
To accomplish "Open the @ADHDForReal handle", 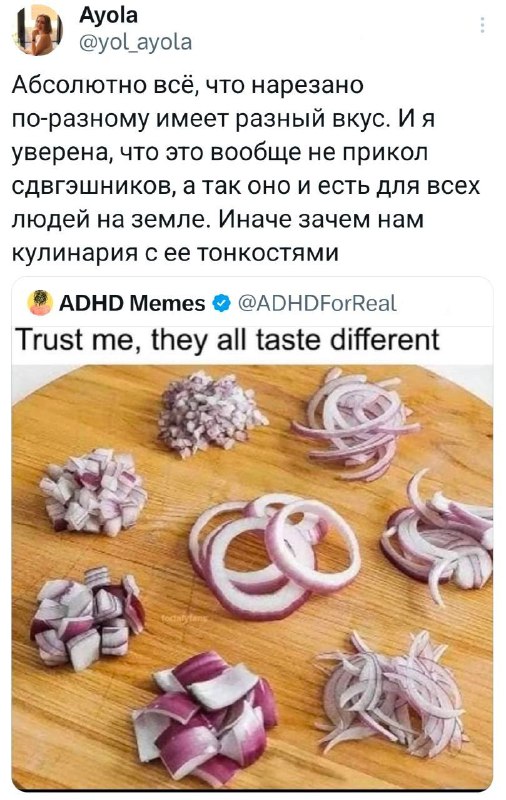I will pyautogui.click(x=317, y=304).
